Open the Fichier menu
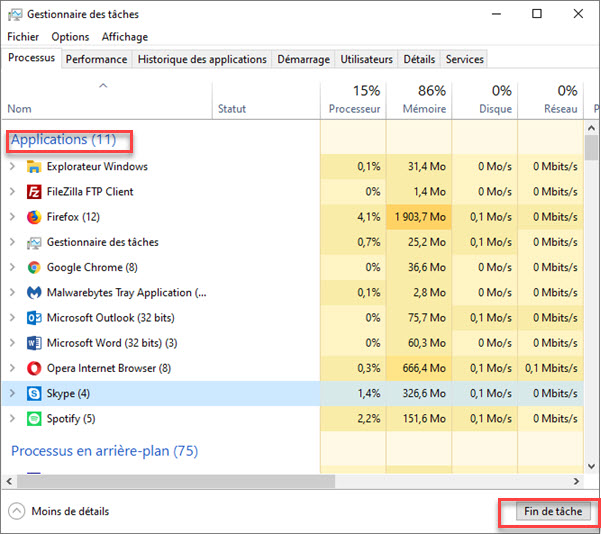The width and height of the screenshot is (601, 534). [23, 37]
